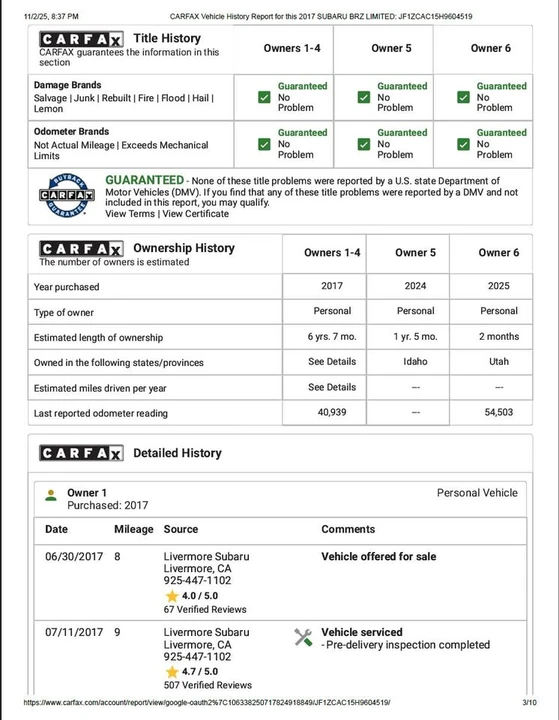Viewport: 559px width, 720px height.
Task: Click See Details in miles driven row
Action: [332, 388]
